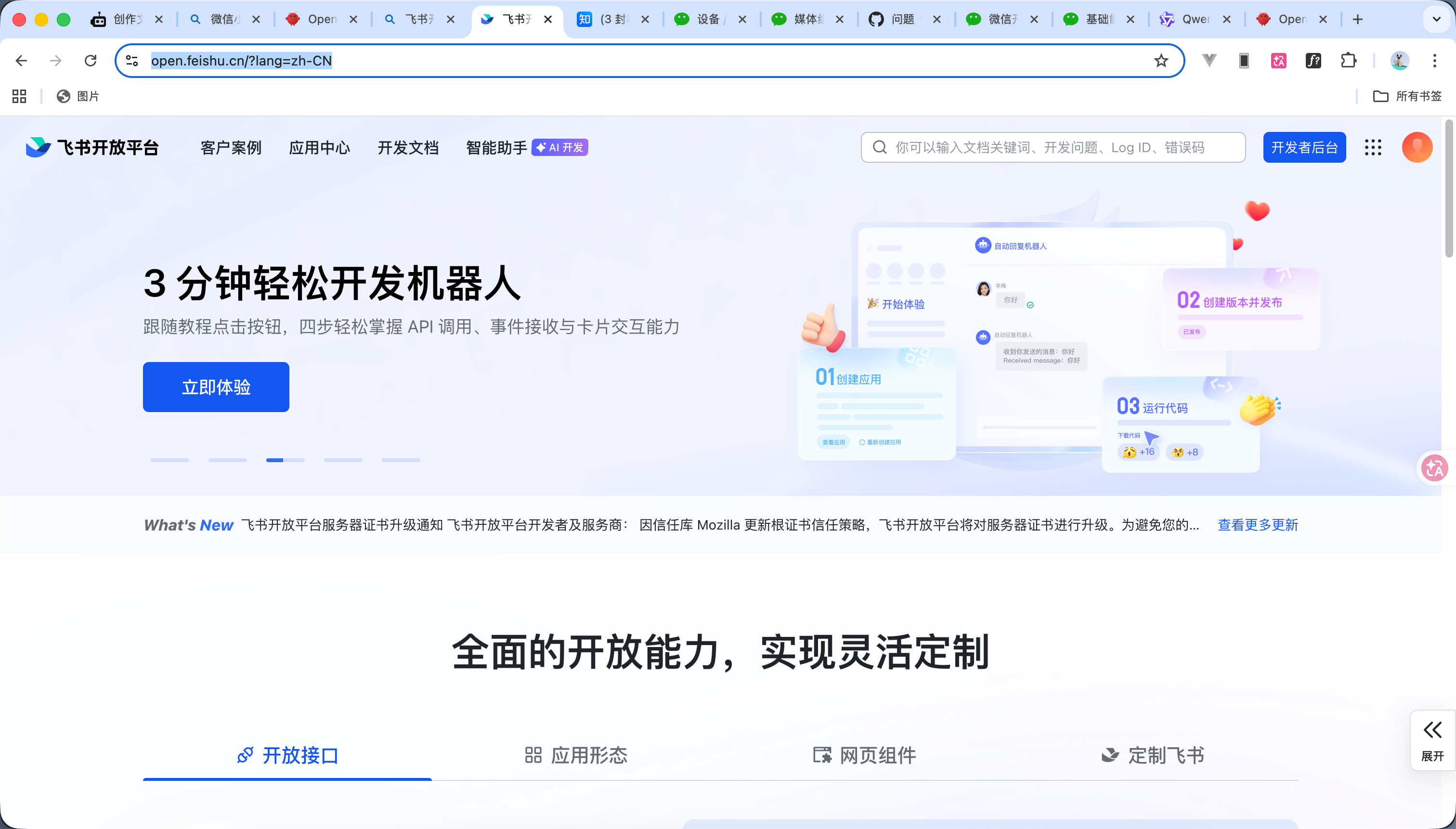
Task: Open the browser extensions puzzle icon
Action: [1348, 60]
